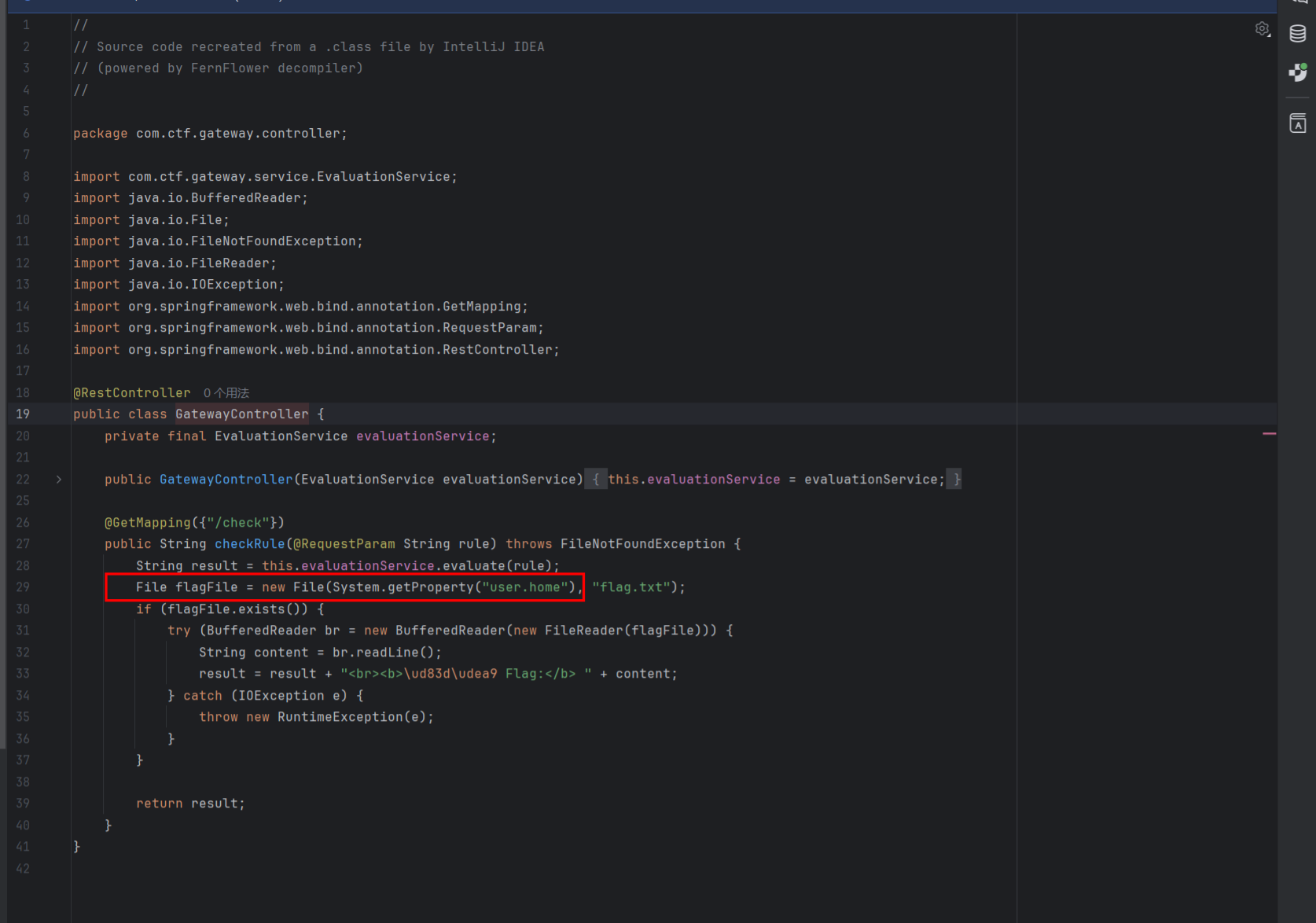Image resolution: width=1316 pixels, height=923 pixels.
Task: Expand the folded constructor arrow at line 22
Action: coord(59,480)
